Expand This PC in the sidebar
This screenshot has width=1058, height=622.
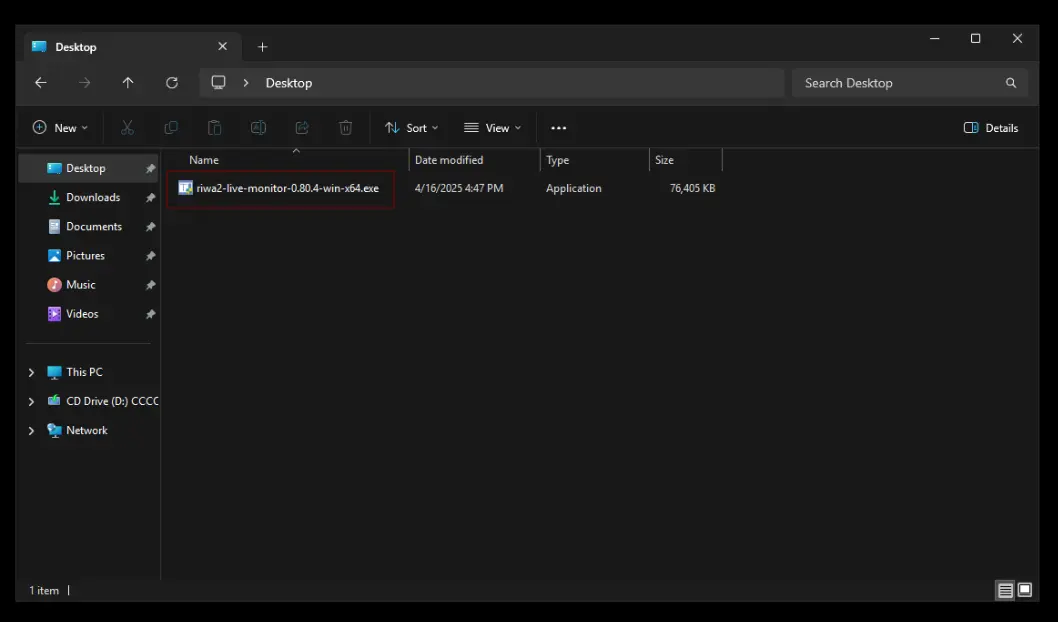click(31, 371)
